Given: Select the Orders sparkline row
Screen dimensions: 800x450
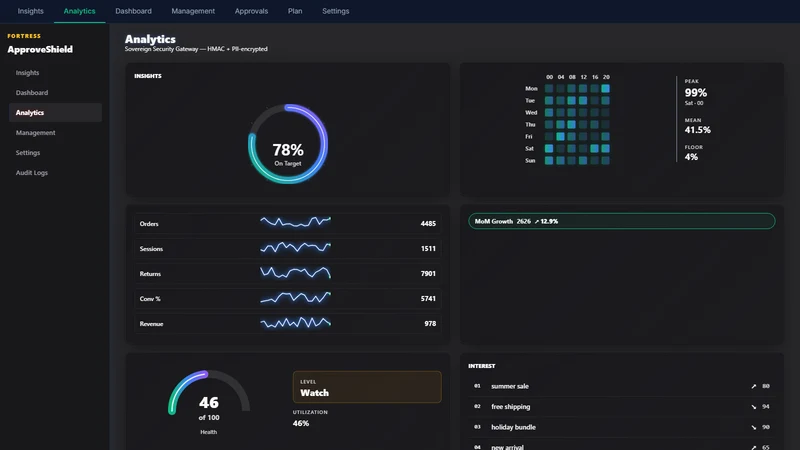Looking at the screenshot, I should click(288, 223).
